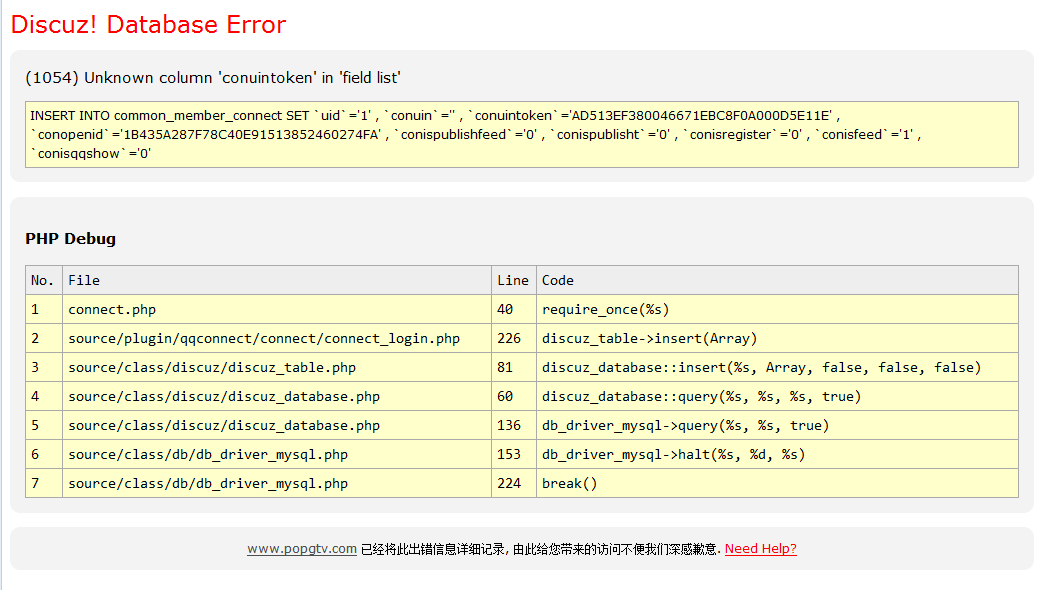Click line number 226 cell
The height and width of the screenshot is (590, 1039).
tap(514, 339)
